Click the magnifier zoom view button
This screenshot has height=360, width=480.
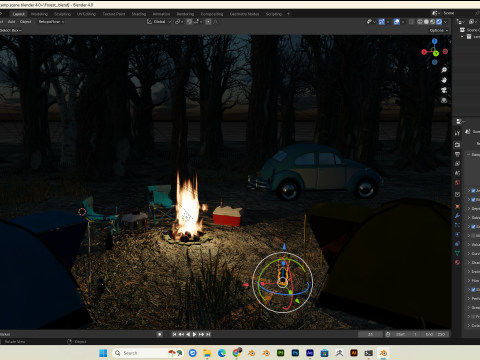[444, 70]
